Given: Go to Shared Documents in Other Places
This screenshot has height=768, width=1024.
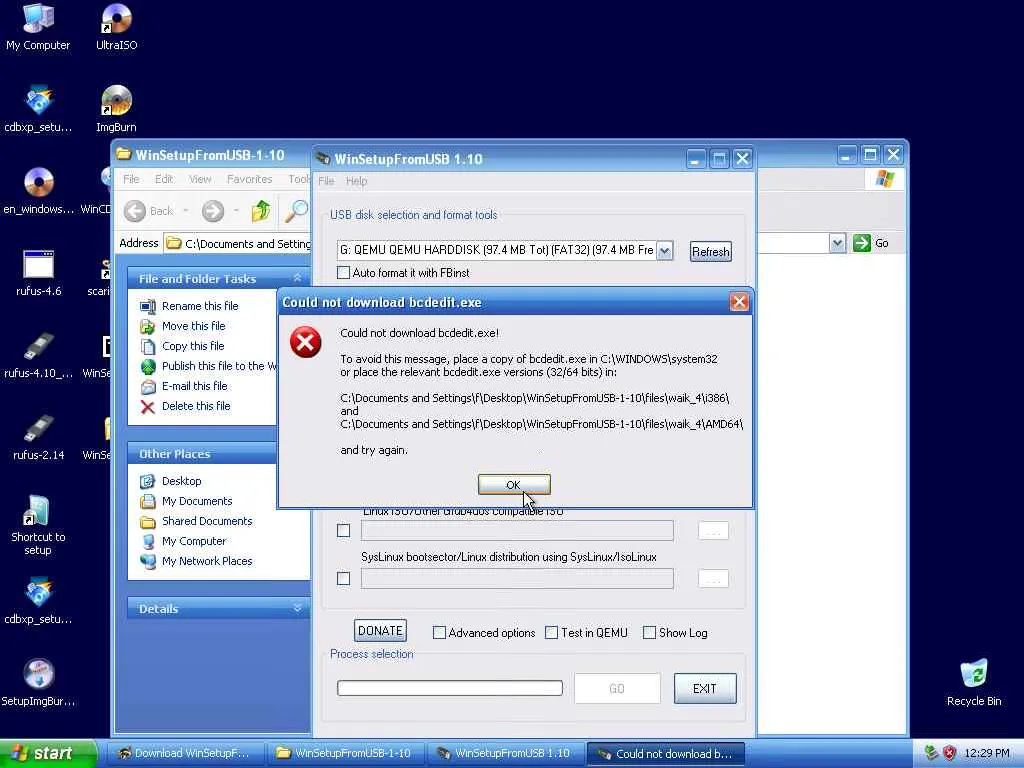Looking at the screenshot, I should coord(207,521).
